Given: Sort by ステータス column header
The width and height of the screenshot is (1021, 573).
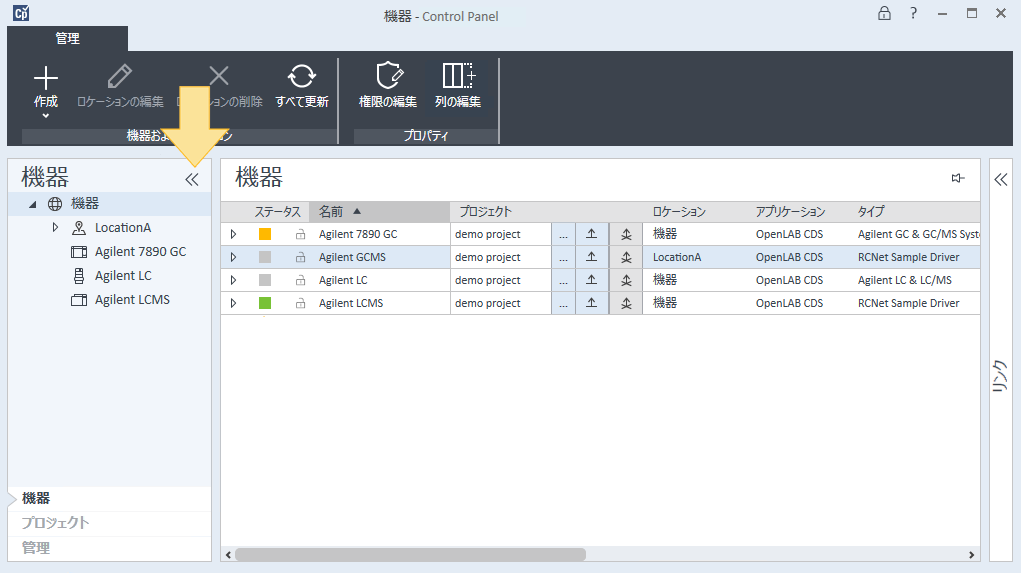Looking at the screenshot, I should 277,212.
